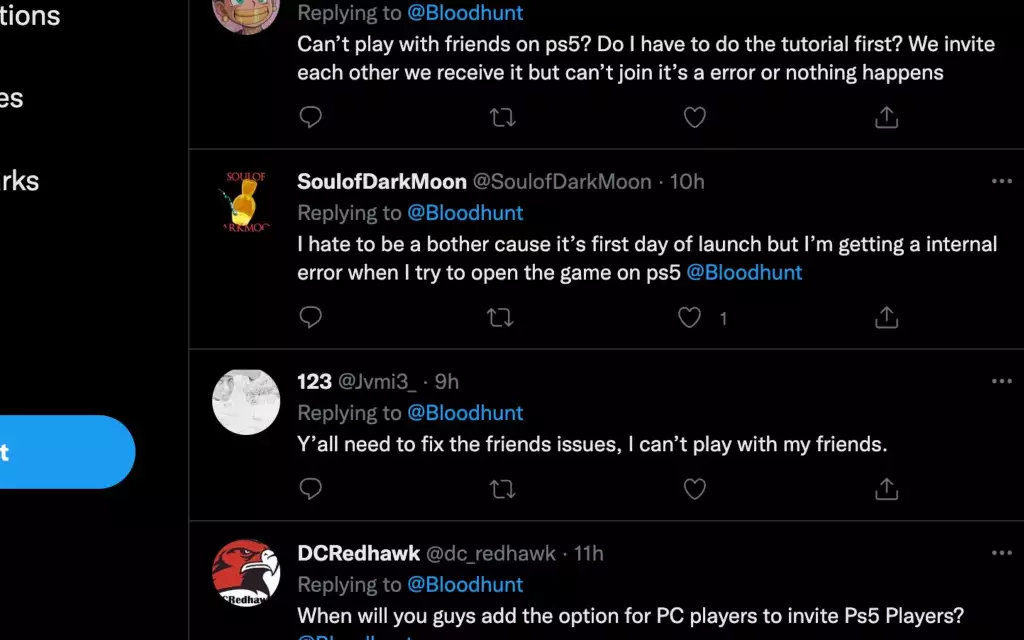Image resolution: width=1024 pixels, height=640 pixels.
Task: Open the SoulofDarkMoon display name profile link
Action: coord(382,182)
